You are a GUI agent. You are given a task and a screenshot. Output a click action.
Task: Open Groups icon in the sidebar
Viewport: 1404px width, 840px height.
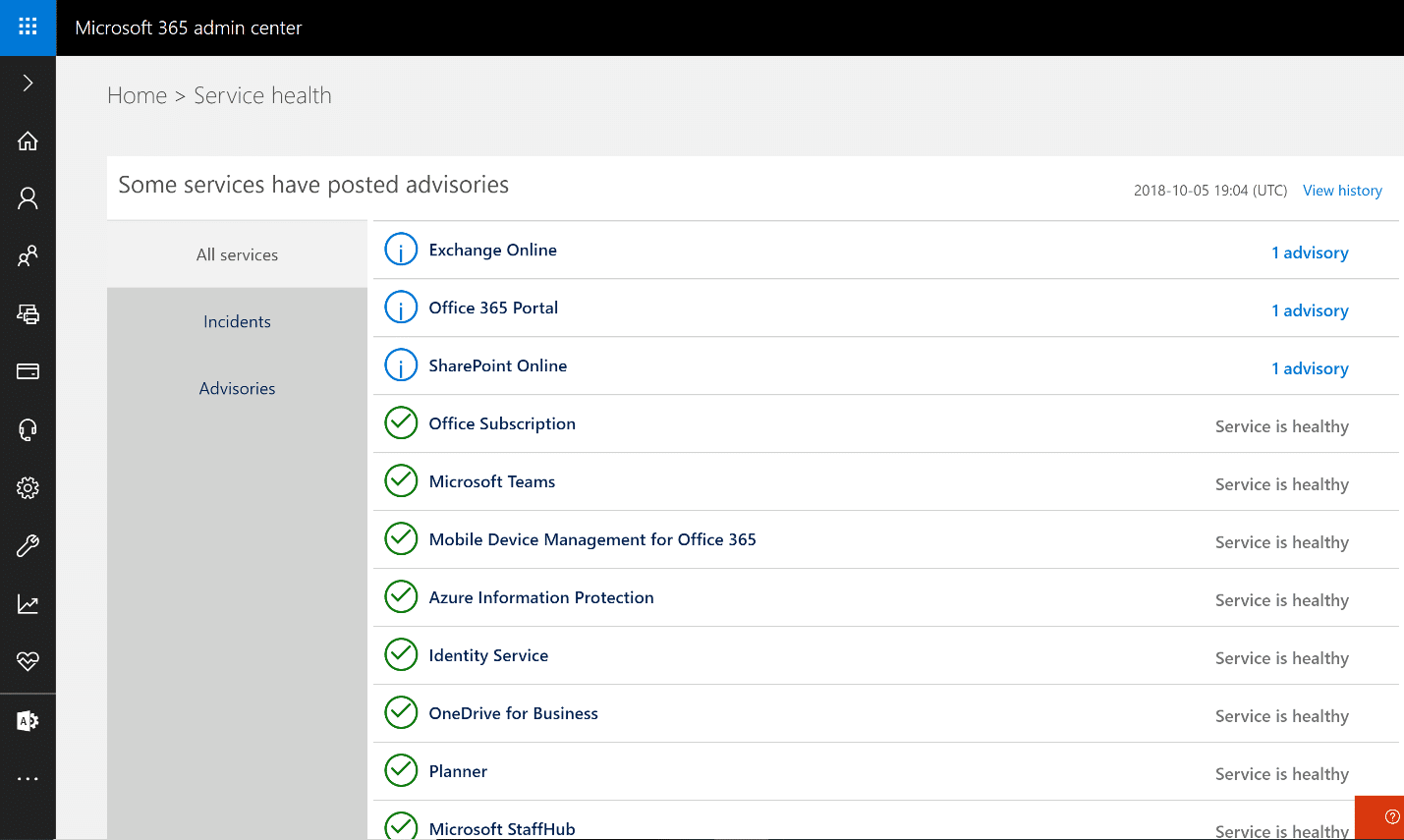tap(28, 256)
